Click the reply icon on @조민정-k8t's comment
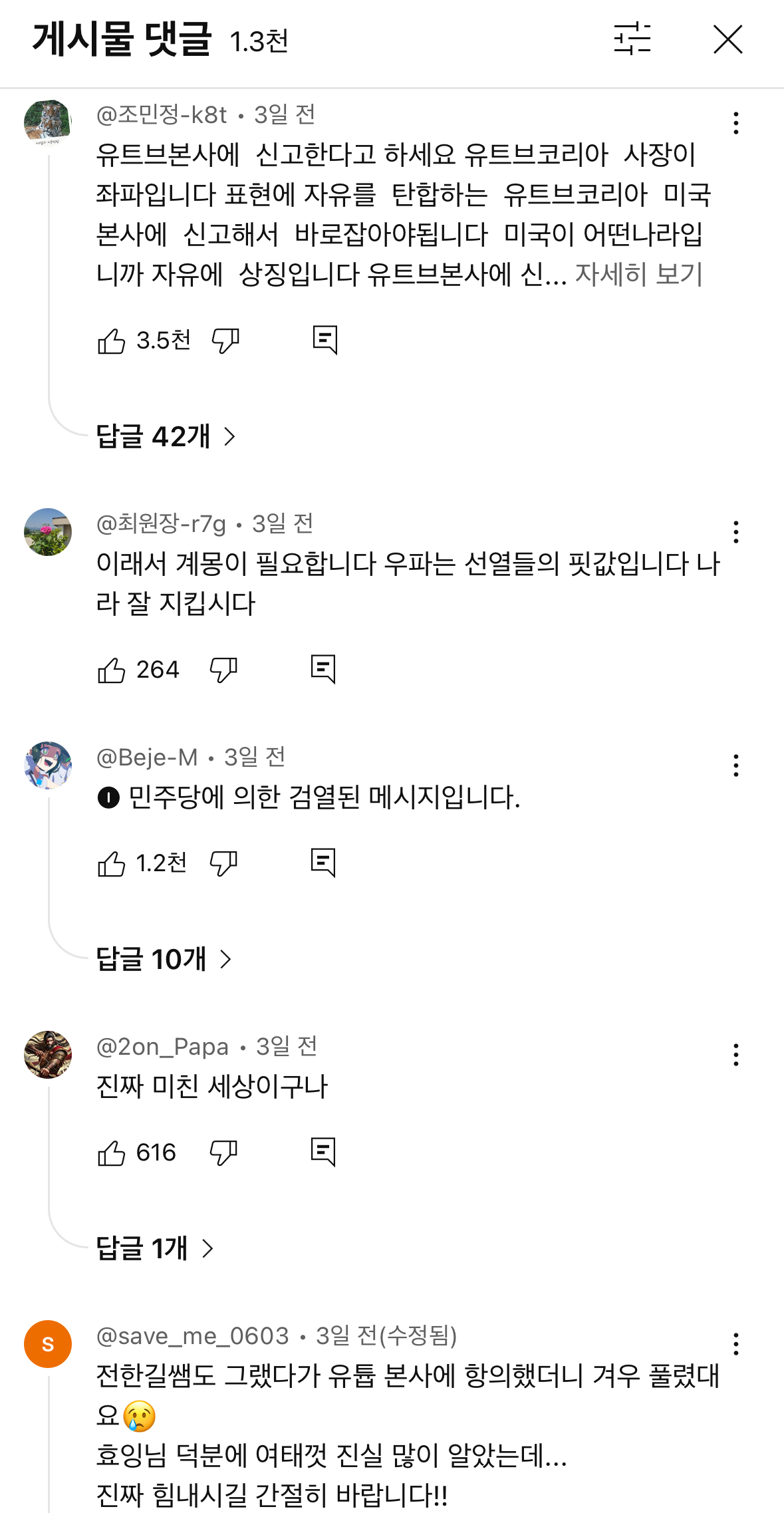The image size is (784, 1513). coord(327,340)
